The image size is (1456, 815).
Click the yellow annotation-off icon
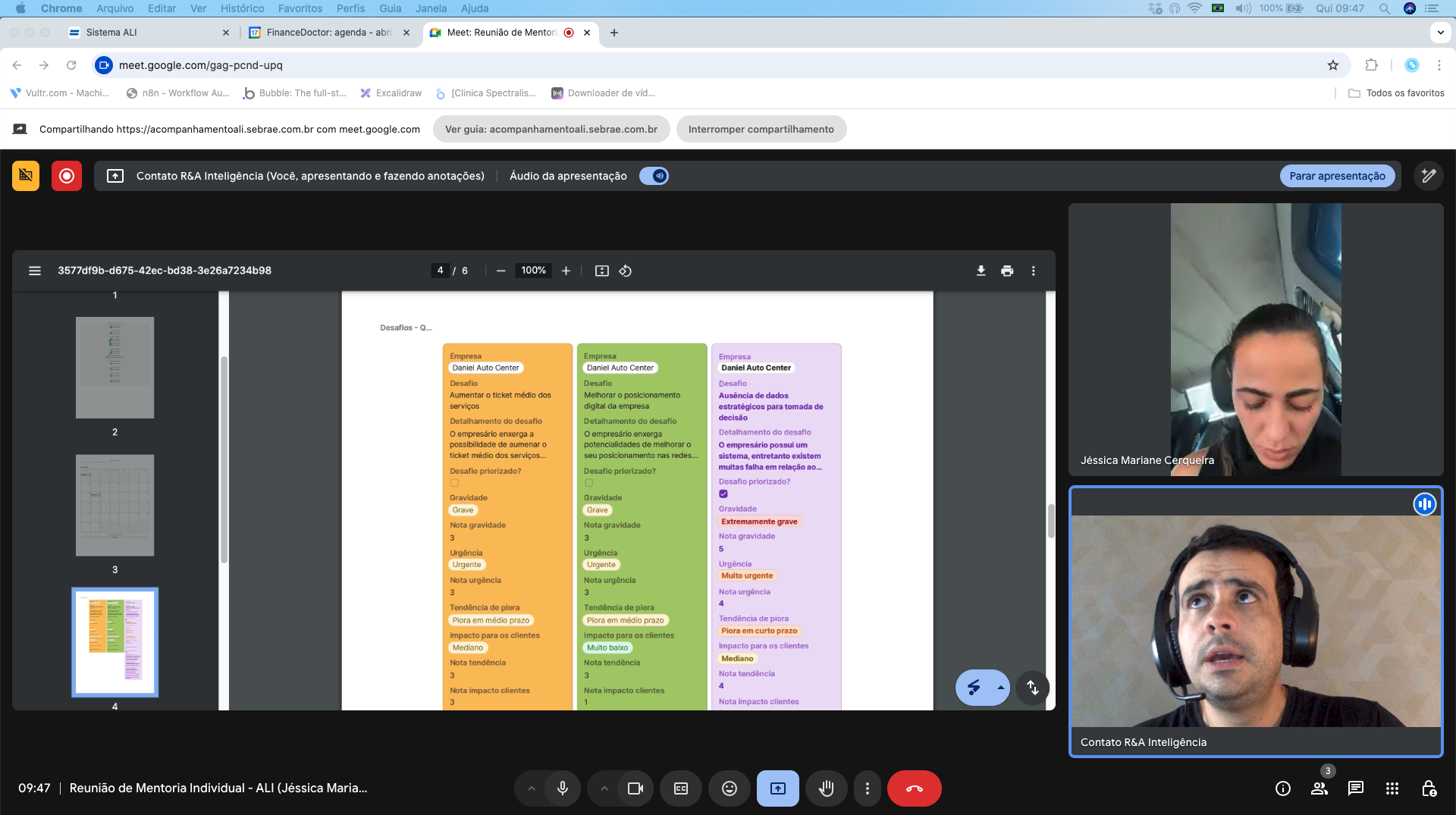26,176
